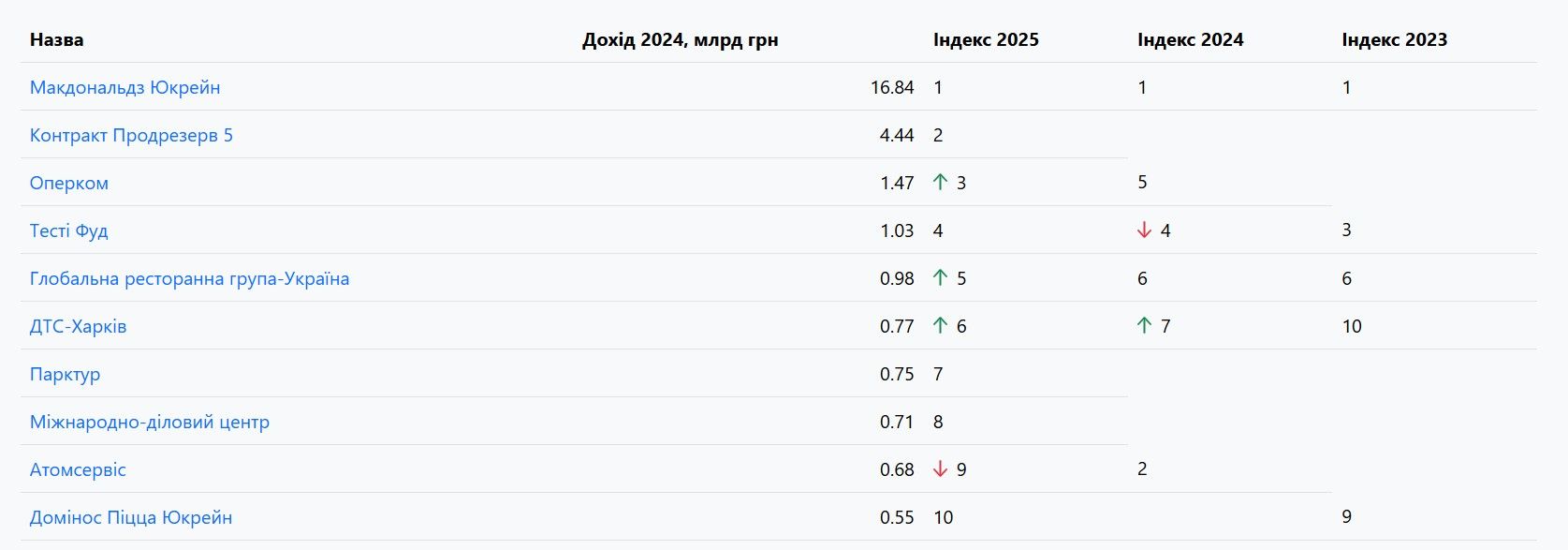This screenshot has width=1568, height=550.
Task: Click green up arrow beside index 5
Action: click(941, 278)
